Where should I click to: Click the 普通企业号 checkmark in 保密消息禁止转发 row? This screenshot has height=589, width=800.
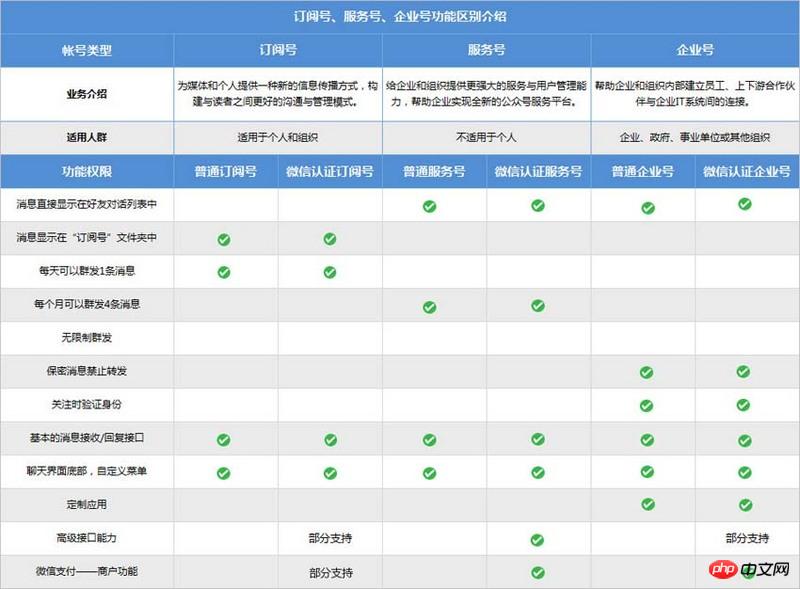point(646,372)
